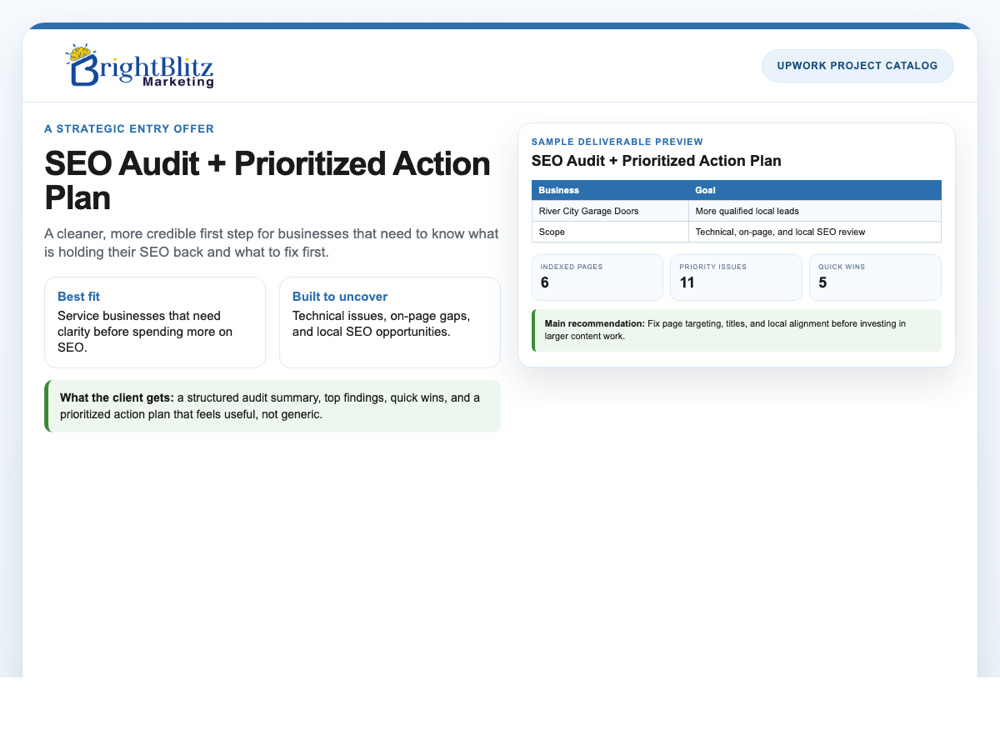Screen dimensions: 1000x750
Task: Select the 'Best fit' card heading
Action: point(78,297)
